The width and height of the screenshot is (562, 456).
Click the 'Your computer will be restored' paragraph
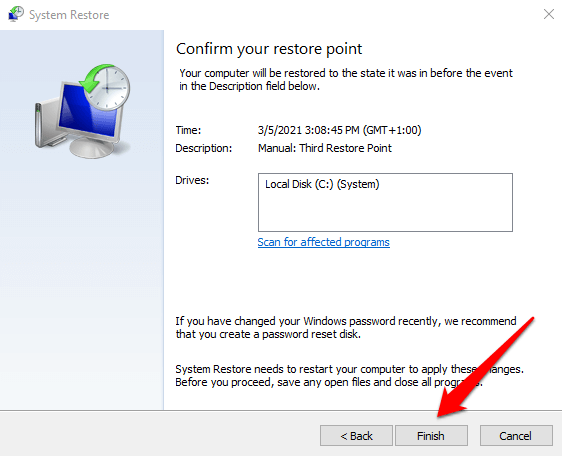[346, 80]
